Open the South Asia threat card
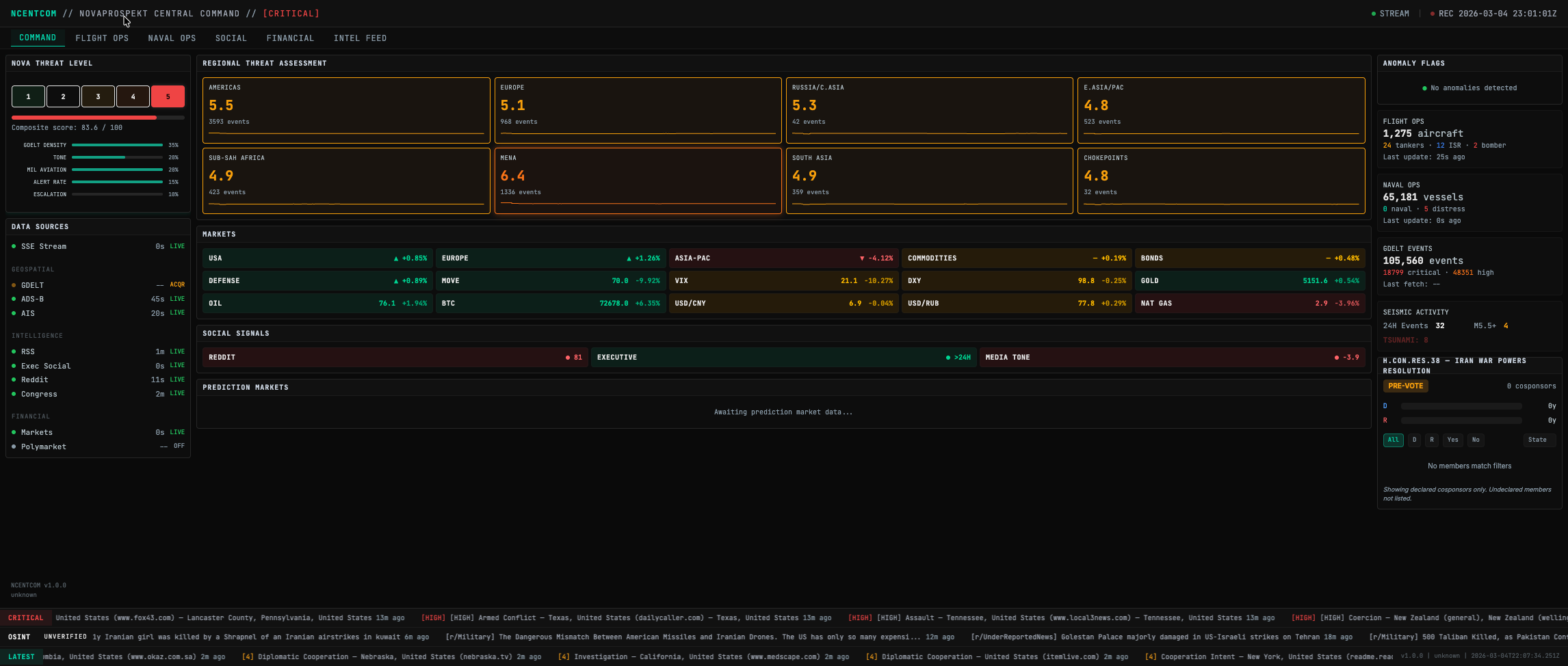 [x=930, y=181]
